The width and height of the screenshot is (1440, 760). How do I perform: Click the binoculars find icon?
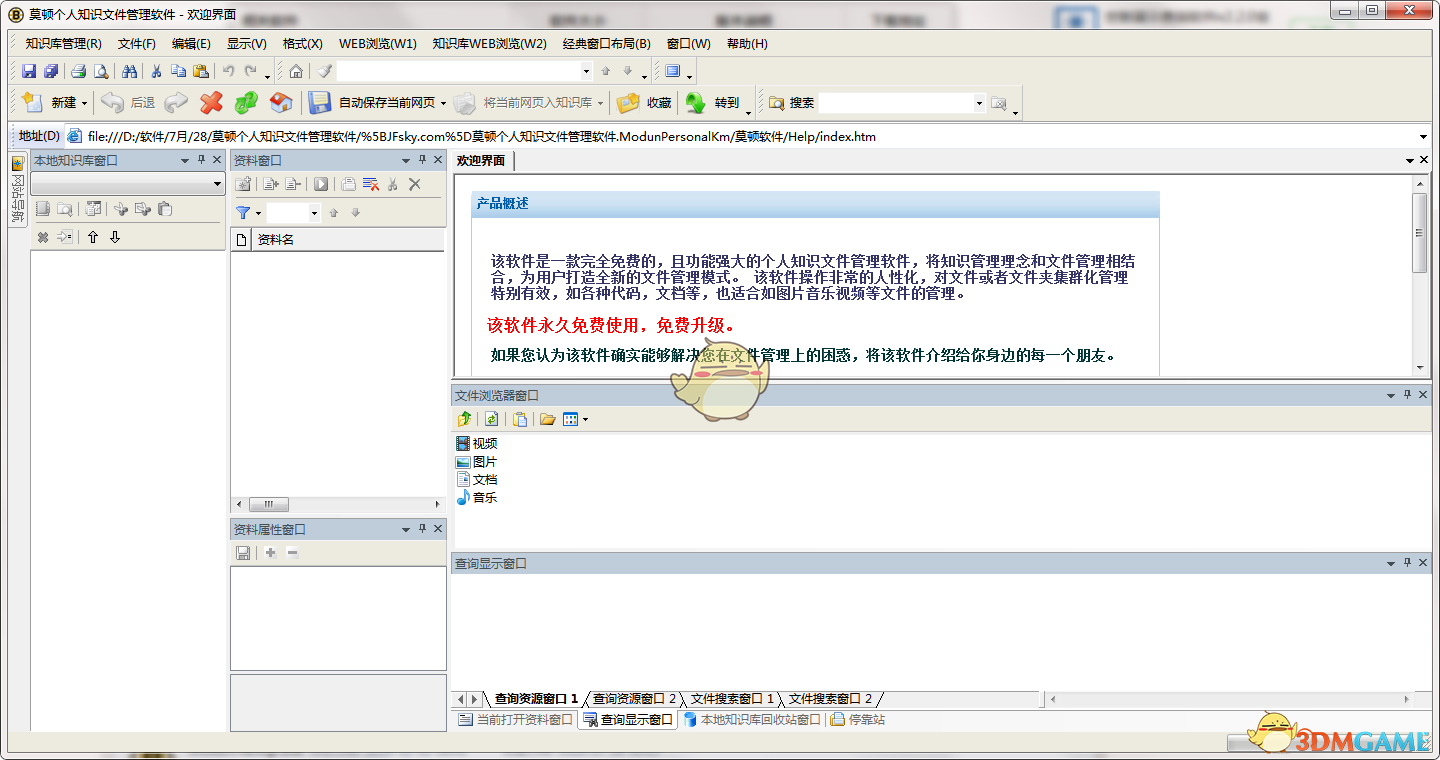(x=129, y=71)
